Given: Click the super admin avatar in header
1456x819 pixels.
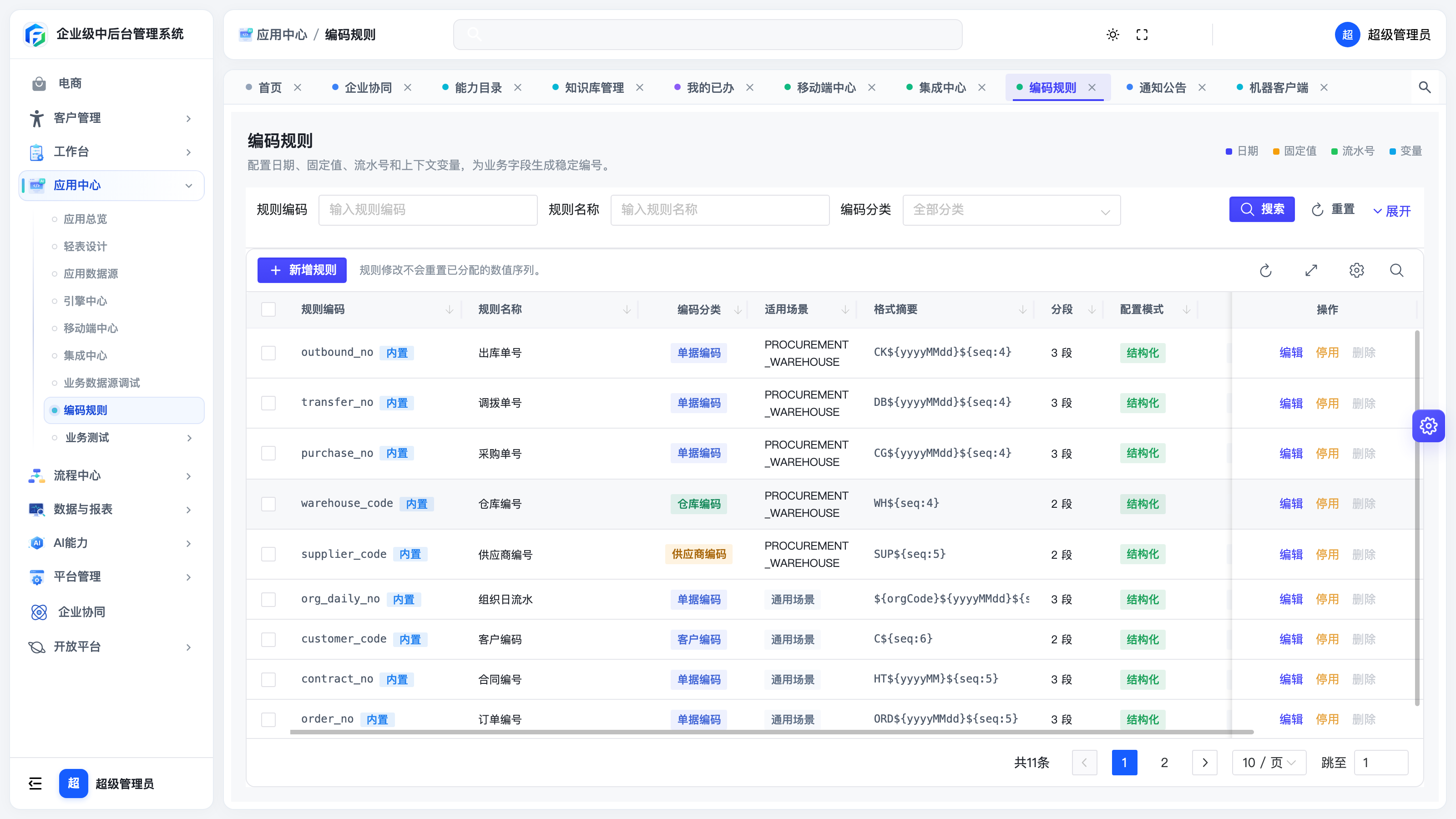Looking at the screenshot, I should [1347, 35].
